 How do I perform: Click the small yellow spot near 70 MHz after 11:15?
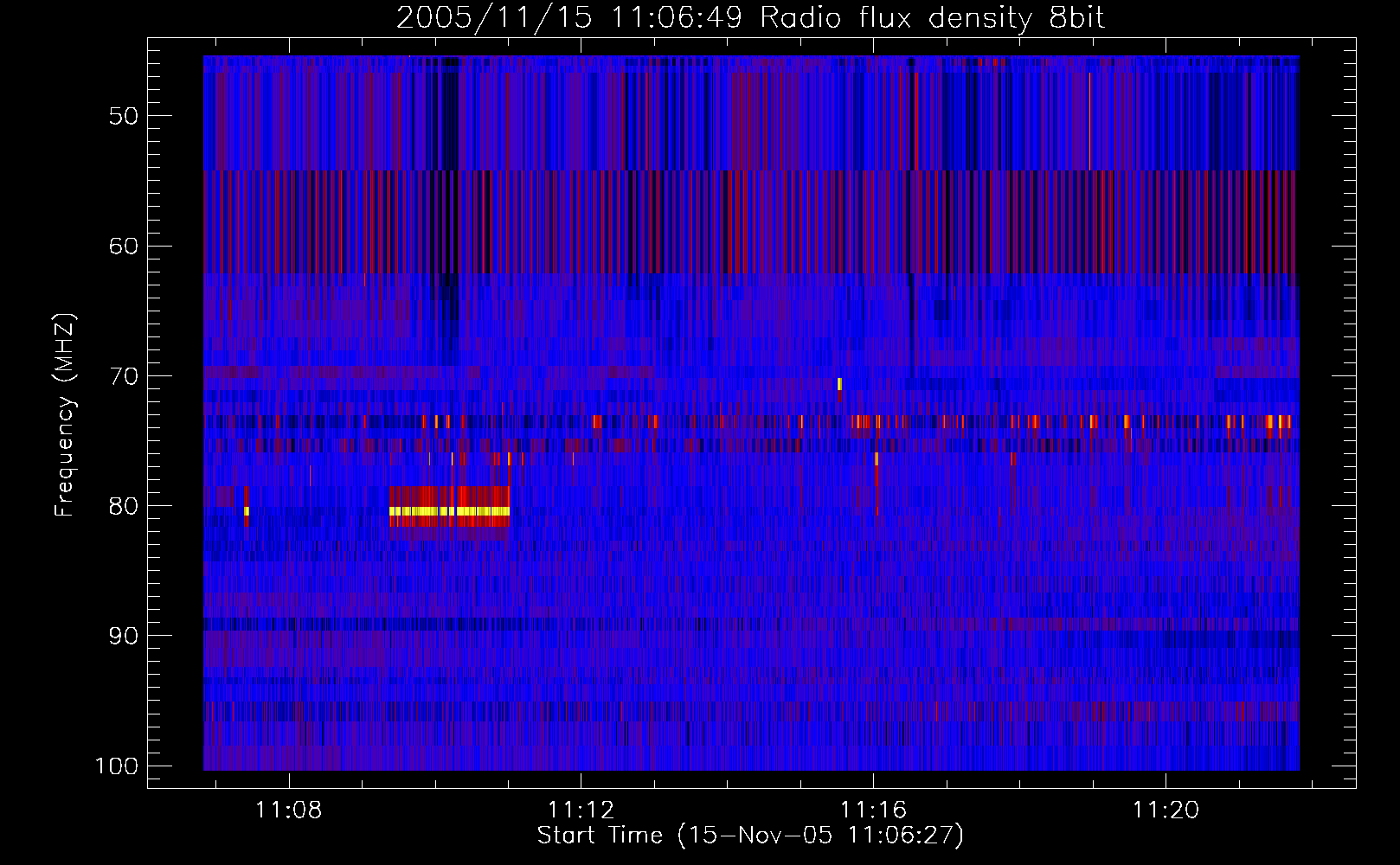pyautogui.click(x=839, y=384)
